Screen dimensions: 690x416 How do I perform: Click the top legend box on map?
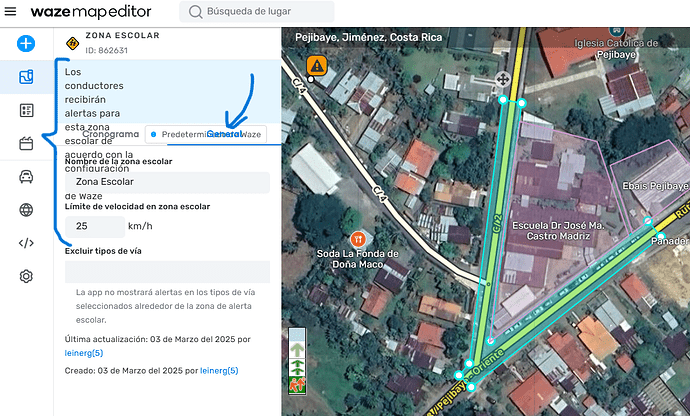click(297, 335)
